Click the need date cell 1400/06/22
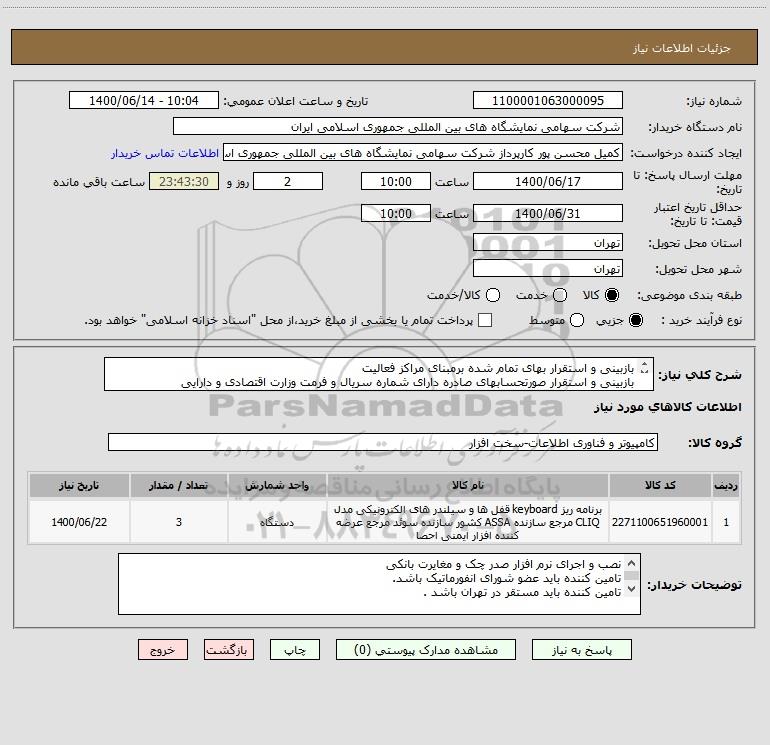The height and width of the screenshot is (745, 770). tap(79, 522)
